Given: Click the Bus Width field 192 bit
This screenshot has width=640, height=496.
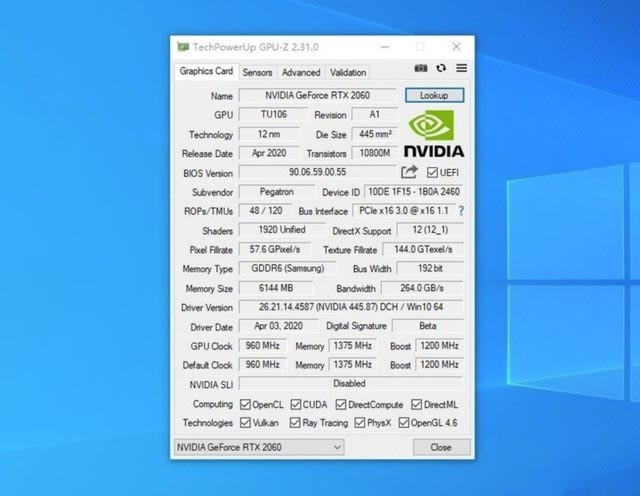Looking at the screenshot, I should [x=430, y=268].
